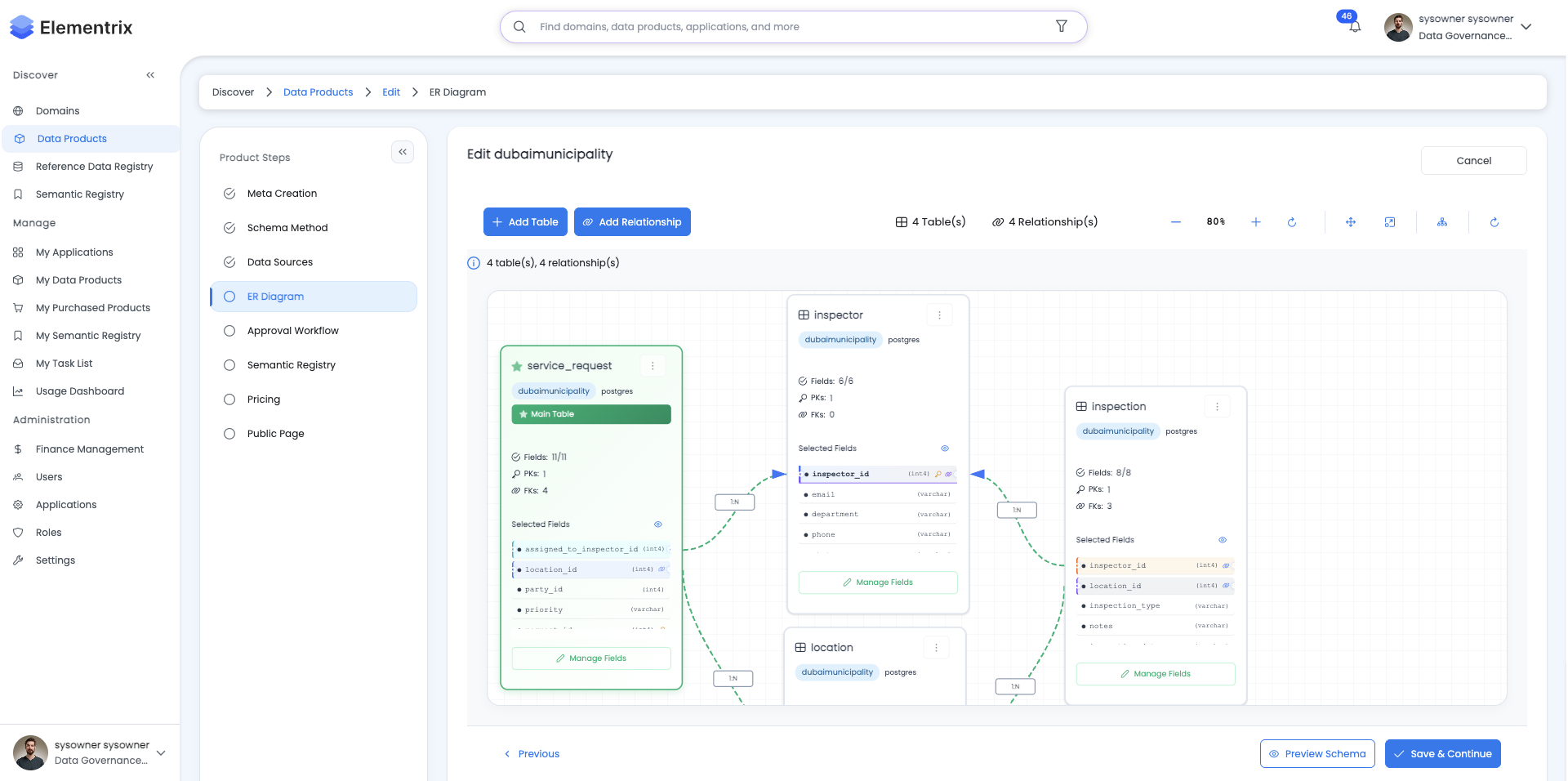This screenshot has height=781, width=1568.
Task: Select the Approval Workflow step
Action: point(292,331)
